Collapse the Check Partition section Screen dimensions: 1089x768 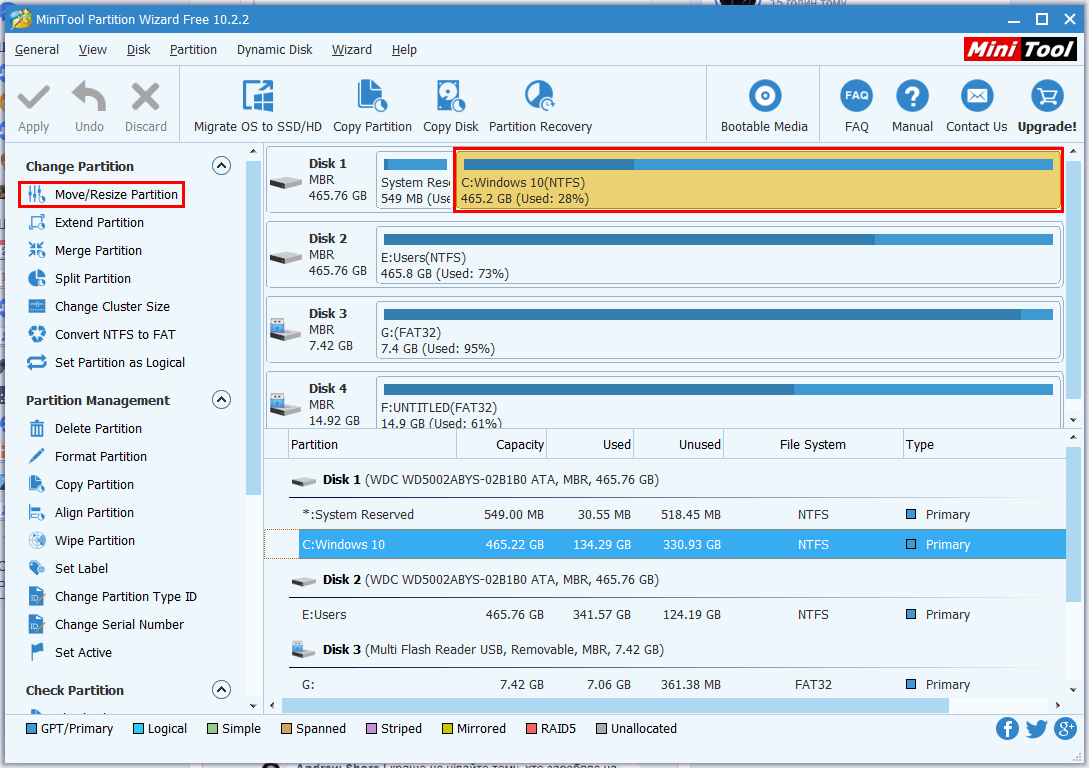point(221,689)
